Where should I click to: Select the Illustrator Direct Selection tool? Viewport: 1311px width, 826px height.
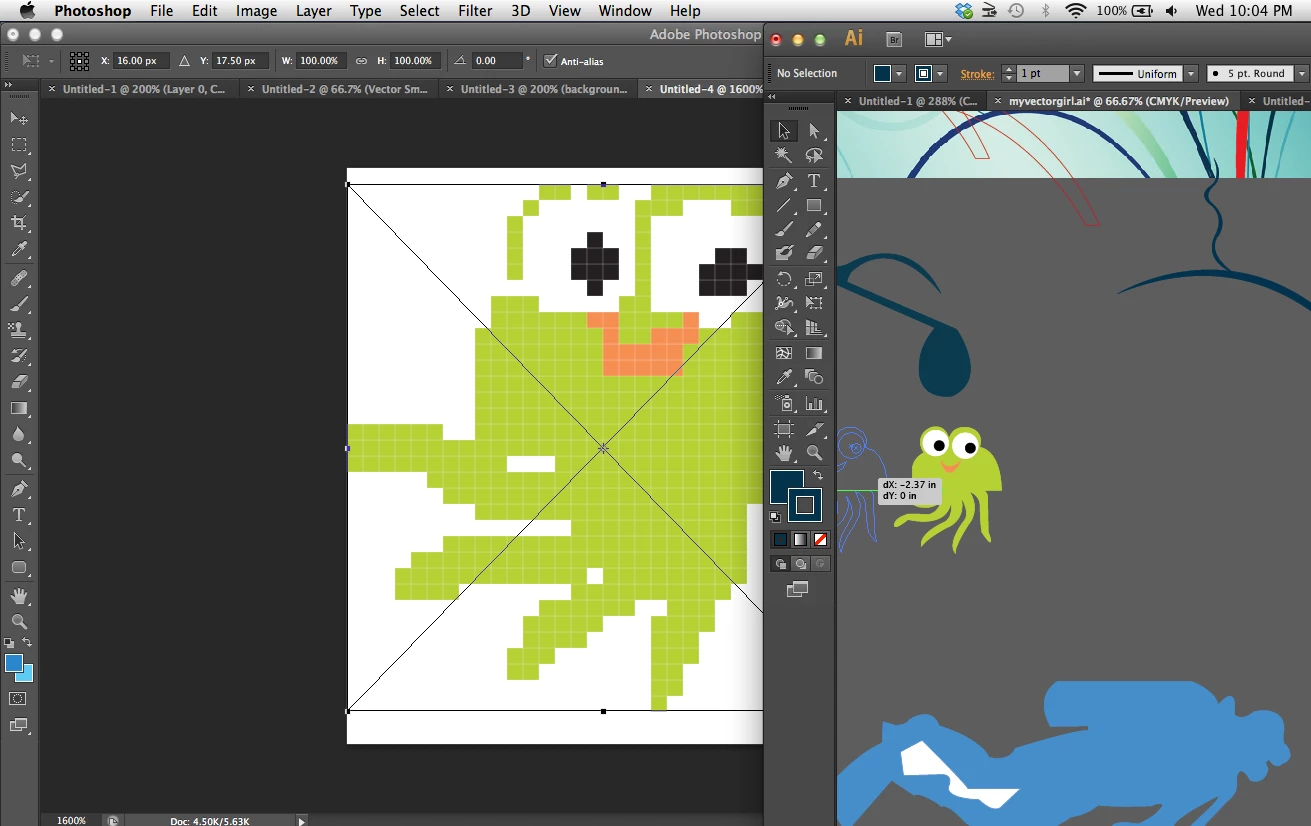click(814, 131)
